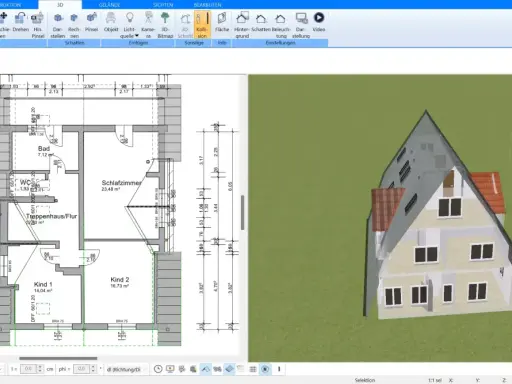Viewport: 512px width, 384px height.
Task: Click the phi angle input field
Action: coord(81,369)
